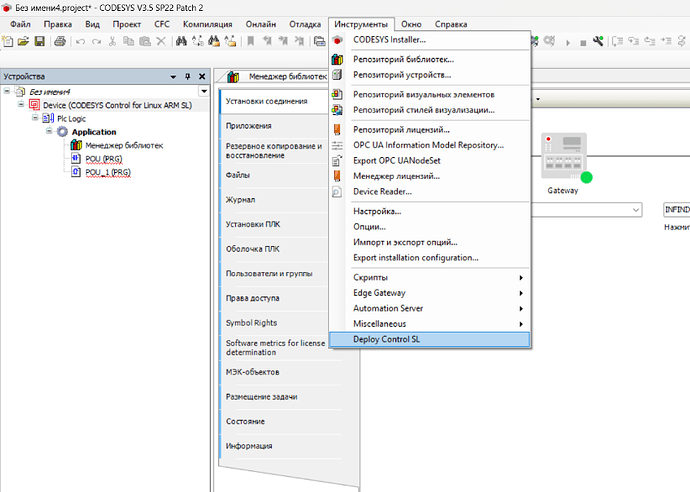Open Репозиторий визуальных элементов menu entry
690x492 pixels.
(x=429, y=95)
